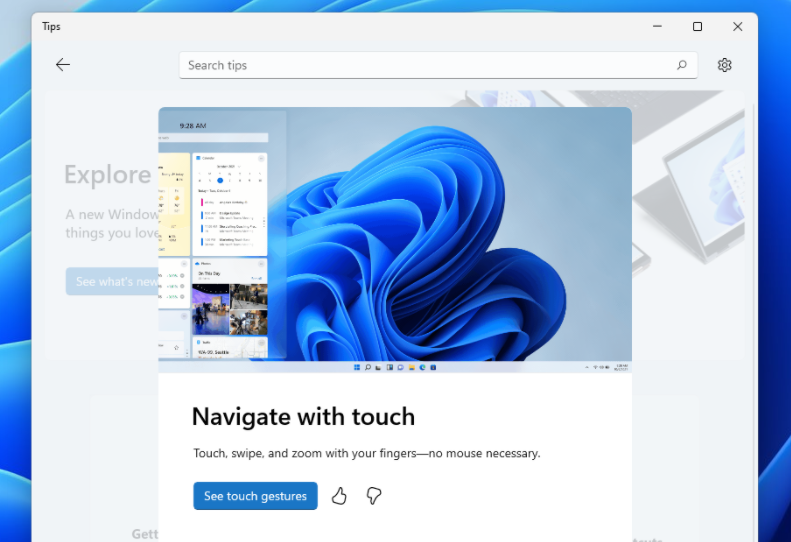This screenshot has height=542, width=791.
Task: Click the Calendar widget in the preview image
Action: tap(229, 202)
